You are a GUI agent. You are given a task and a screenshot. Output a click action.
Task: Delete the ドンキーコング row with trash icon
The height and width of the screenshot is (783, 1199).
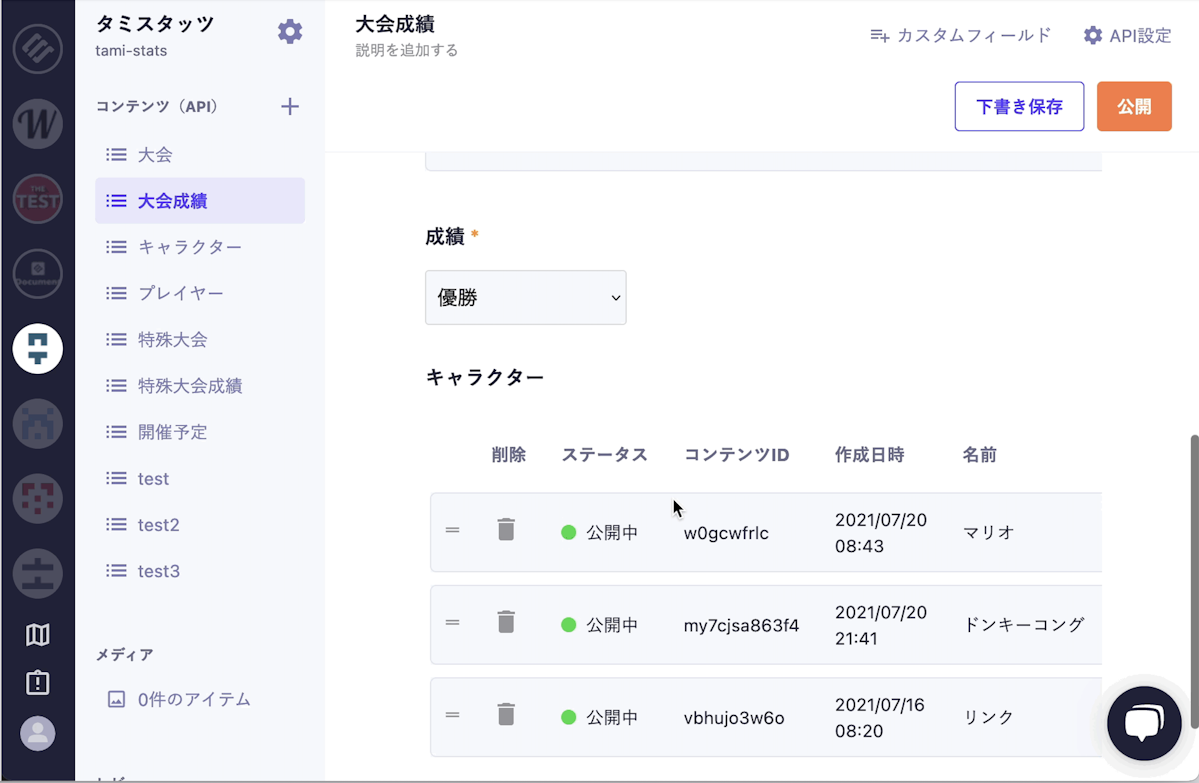pos(506,623)
